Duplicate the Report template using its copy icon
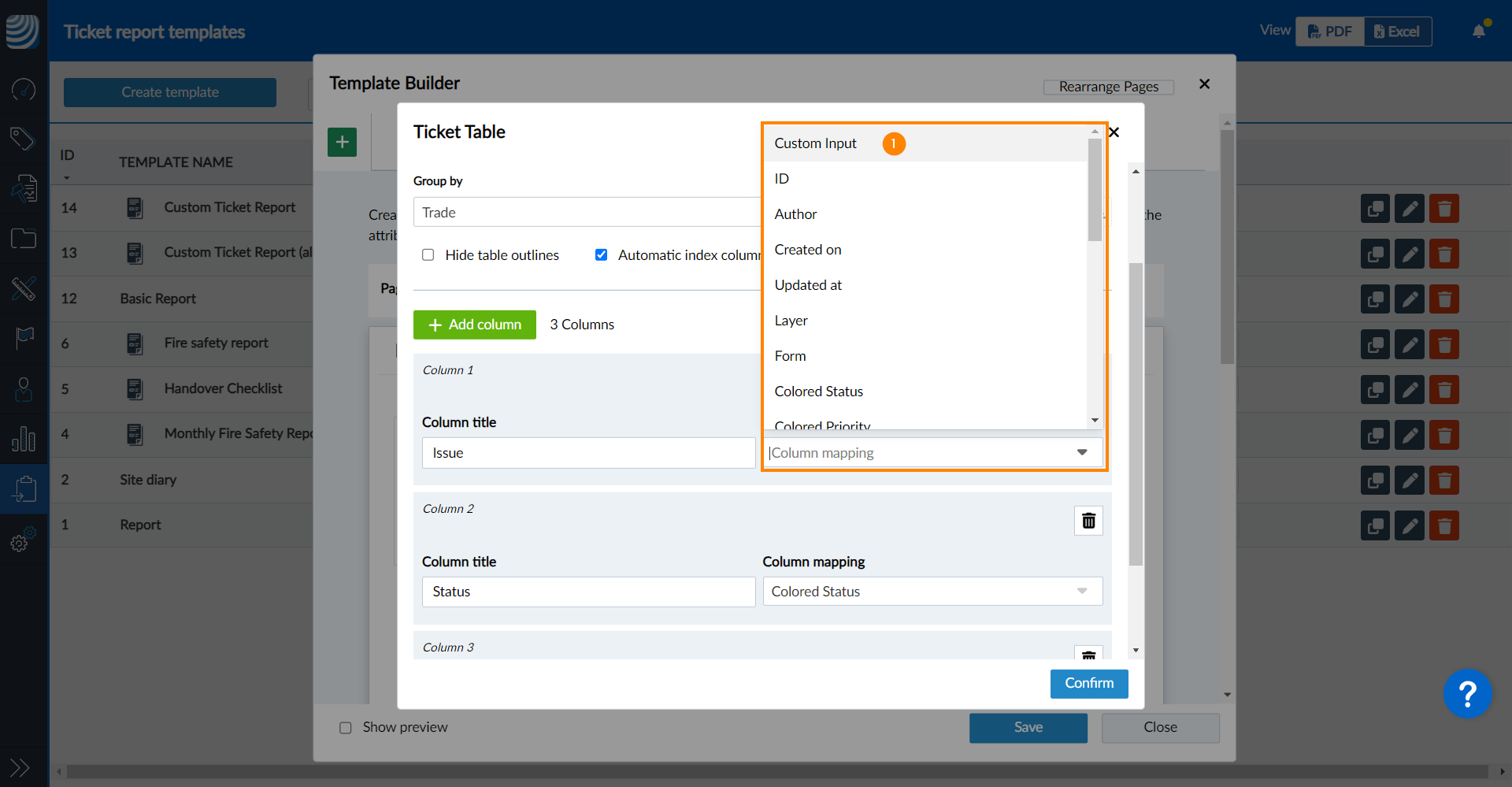The image size is (1512, 787). point(1375,525)
